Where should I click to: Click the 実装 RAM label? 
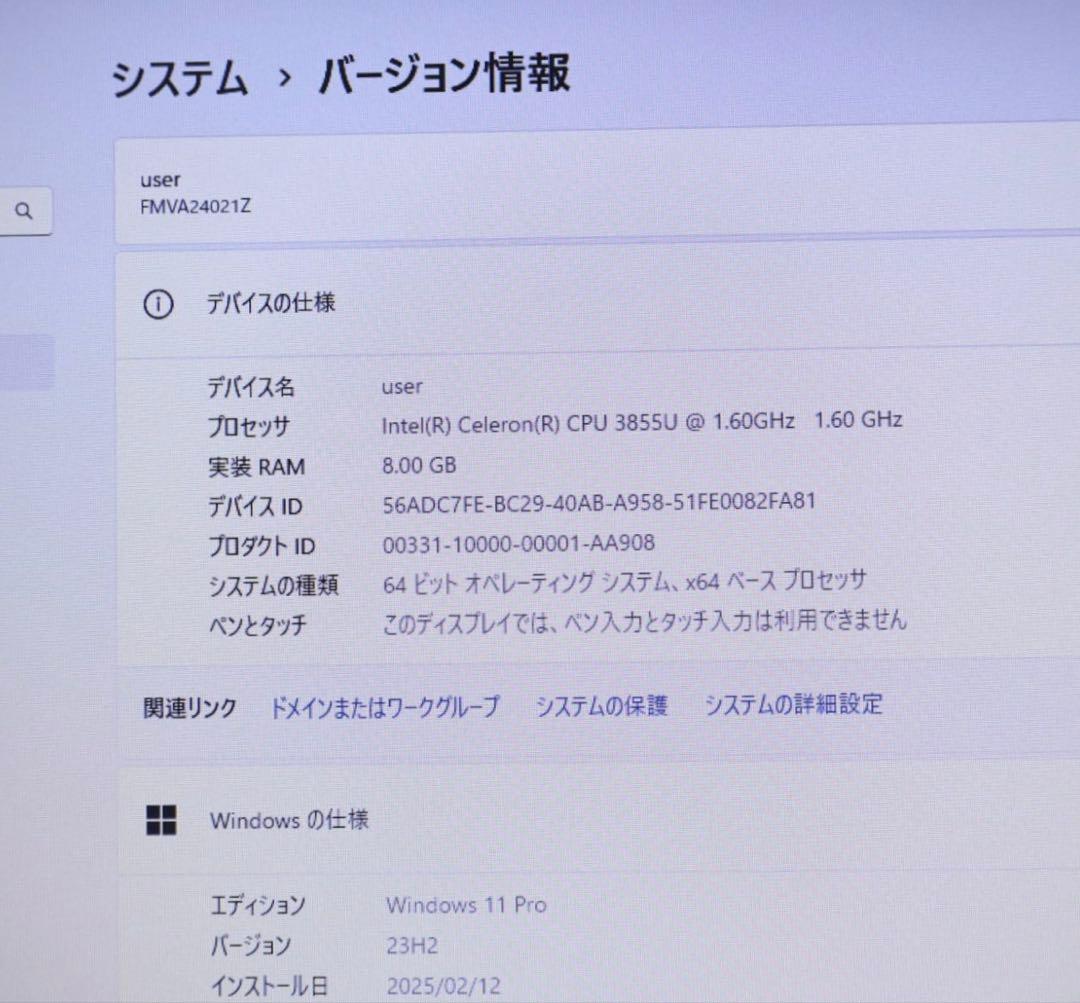256,466
